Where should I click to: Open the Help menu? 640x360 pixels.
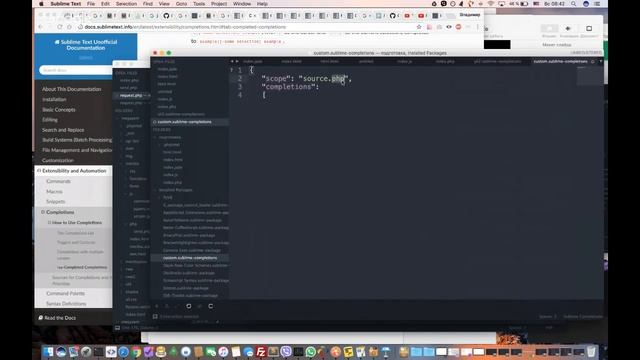click(x=262, y=4)
